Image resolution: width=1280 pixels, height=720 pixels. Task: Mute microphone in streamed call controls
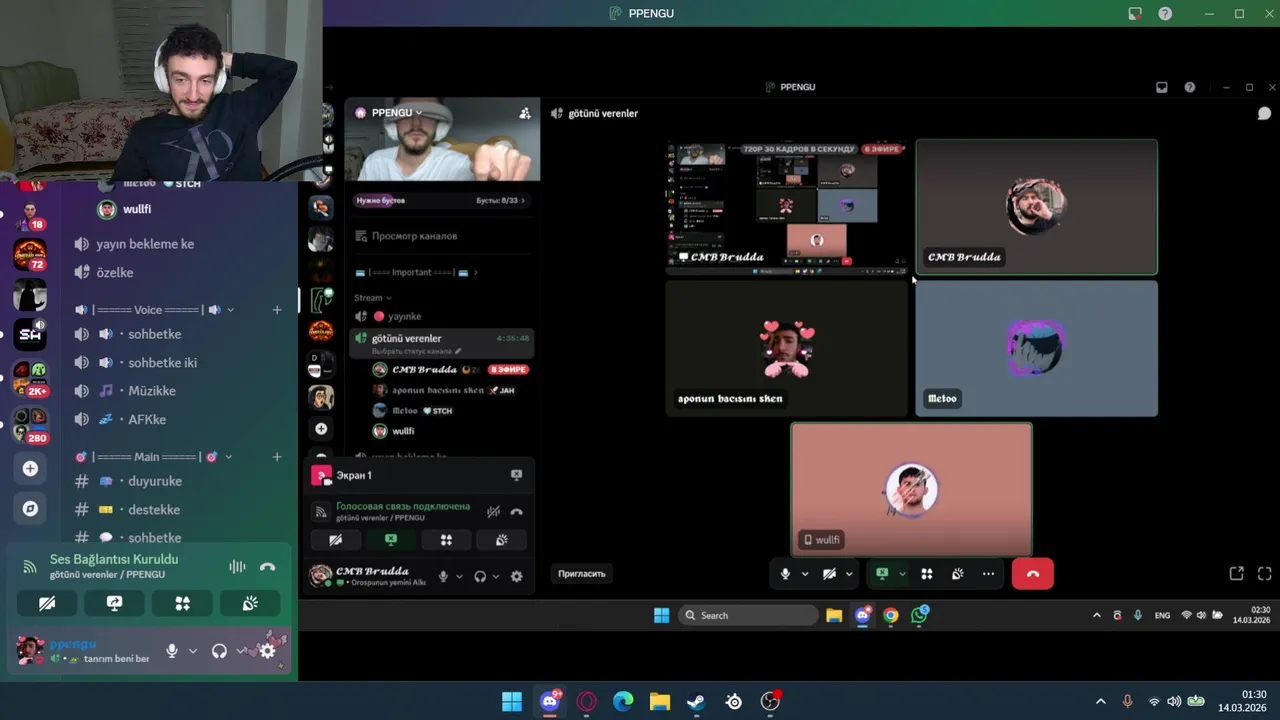point(785,574)
